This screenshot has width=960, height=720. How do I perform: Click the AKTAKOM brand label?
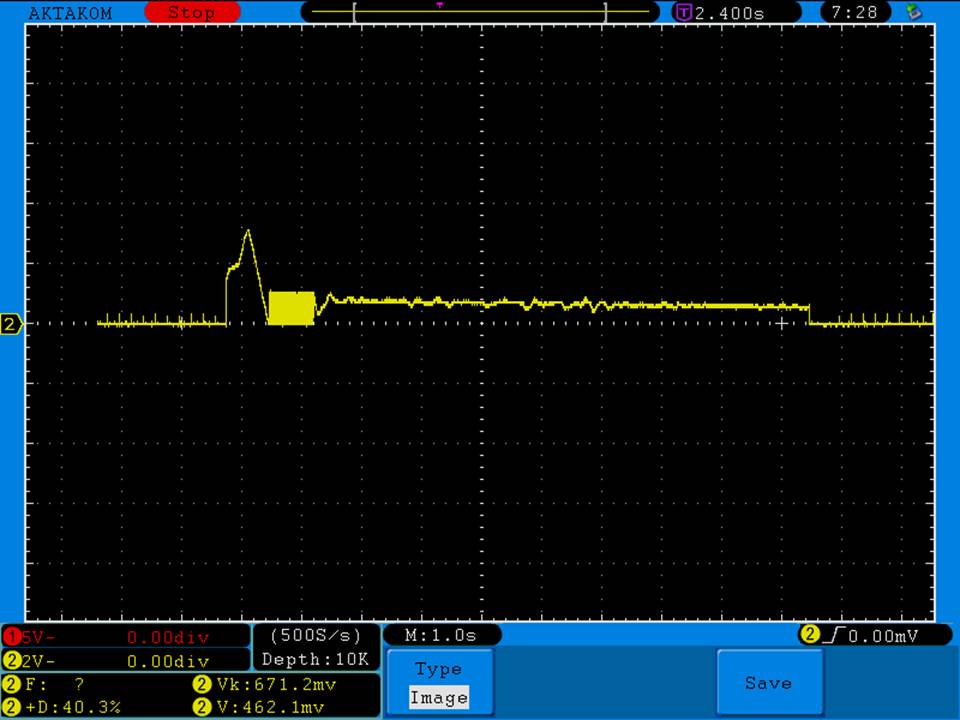(x=70, y=13)
